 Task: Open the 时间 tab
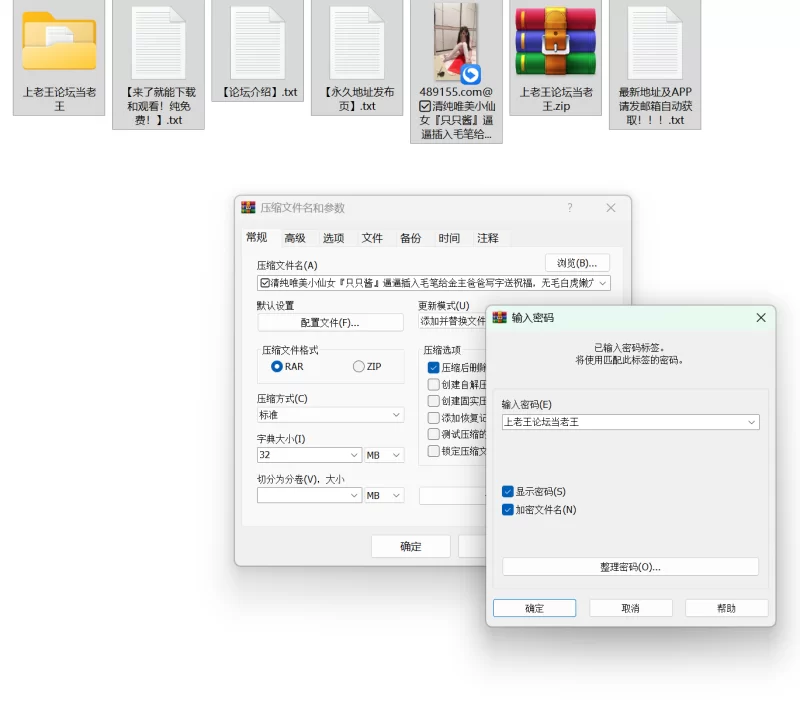pos(449,238)
